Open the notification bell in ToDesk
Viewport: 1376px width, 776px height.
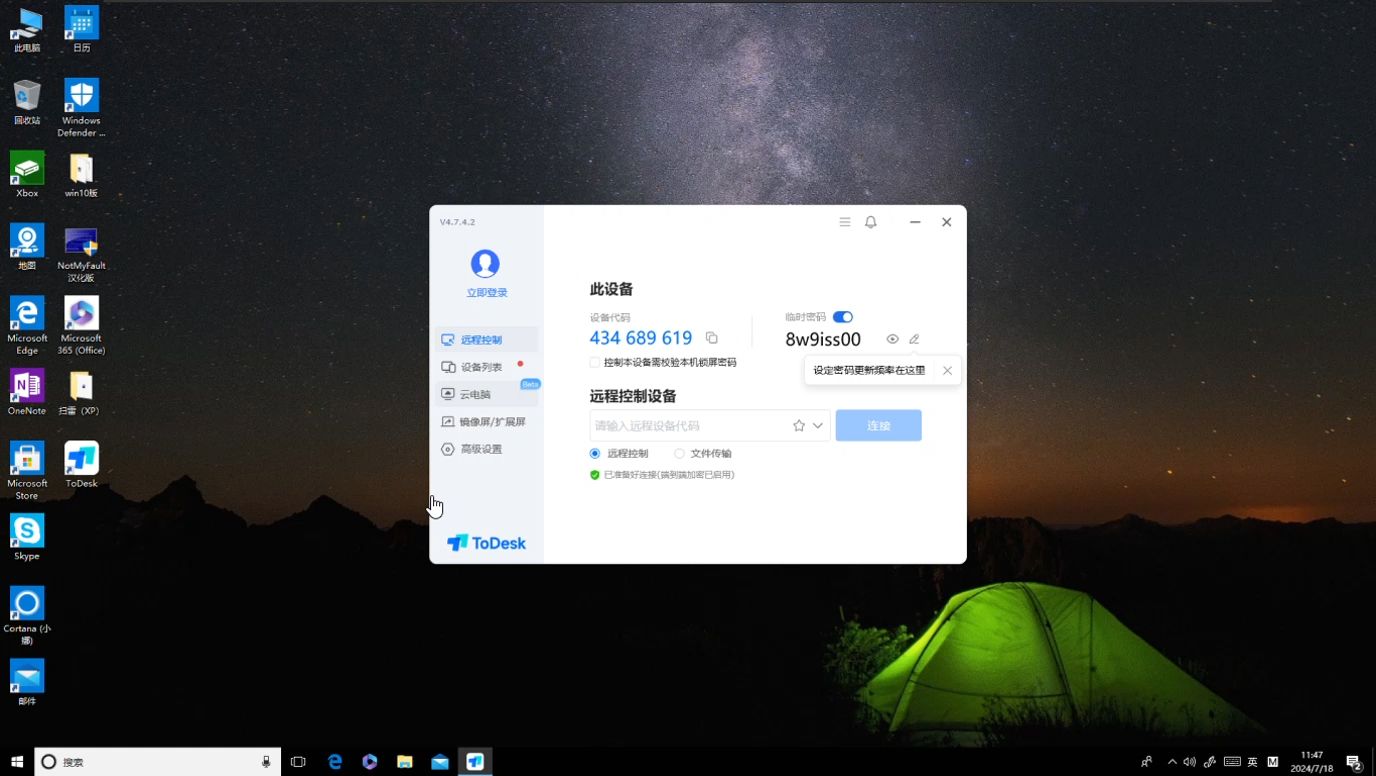(x=870, y=222)
